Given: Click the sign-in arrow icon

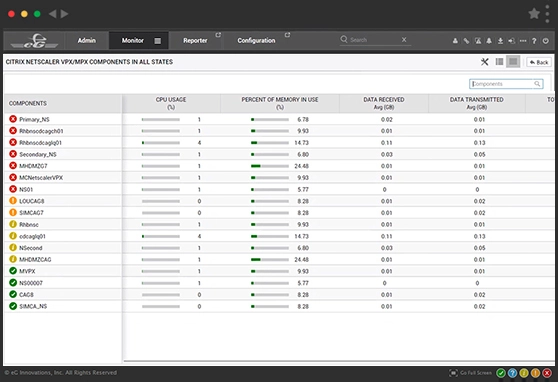Looking at the screenshot, I should 511,41.
